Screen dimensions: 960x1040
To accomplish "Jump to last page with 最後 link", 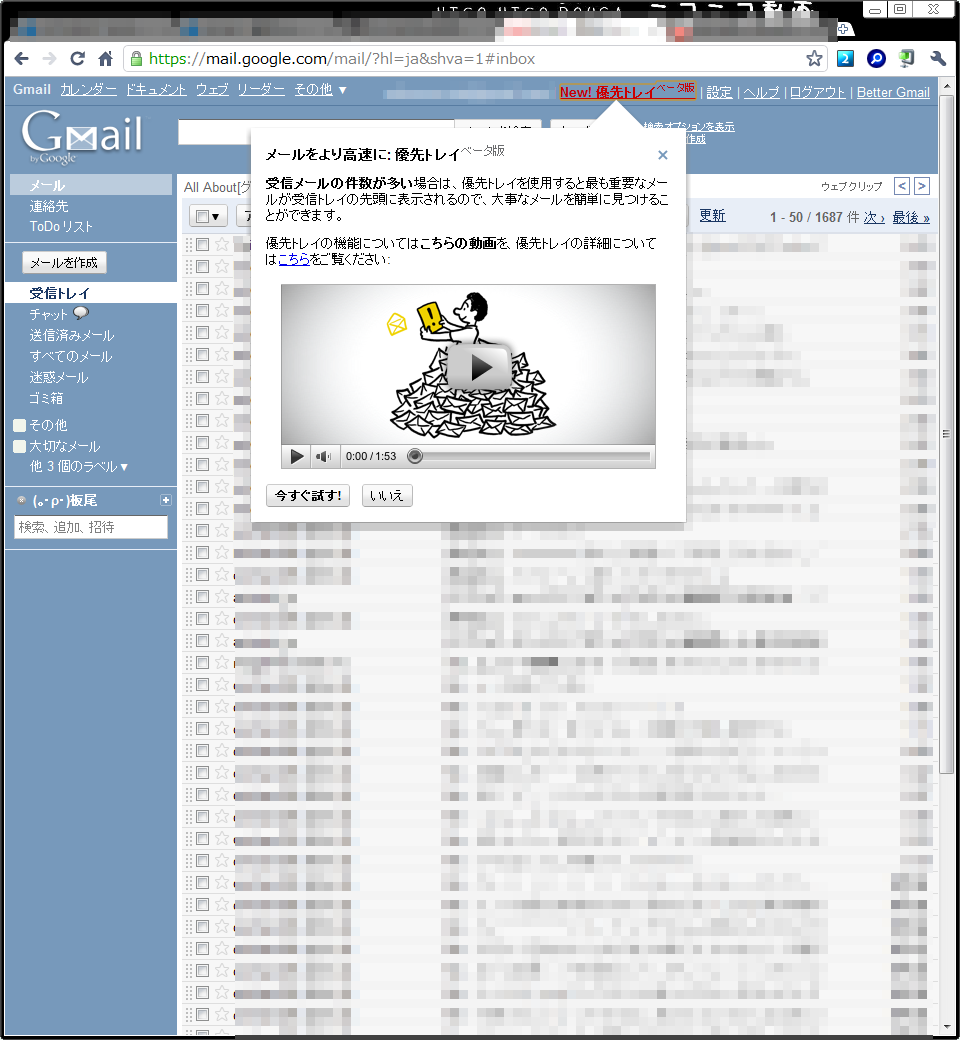I will [911, 217].
